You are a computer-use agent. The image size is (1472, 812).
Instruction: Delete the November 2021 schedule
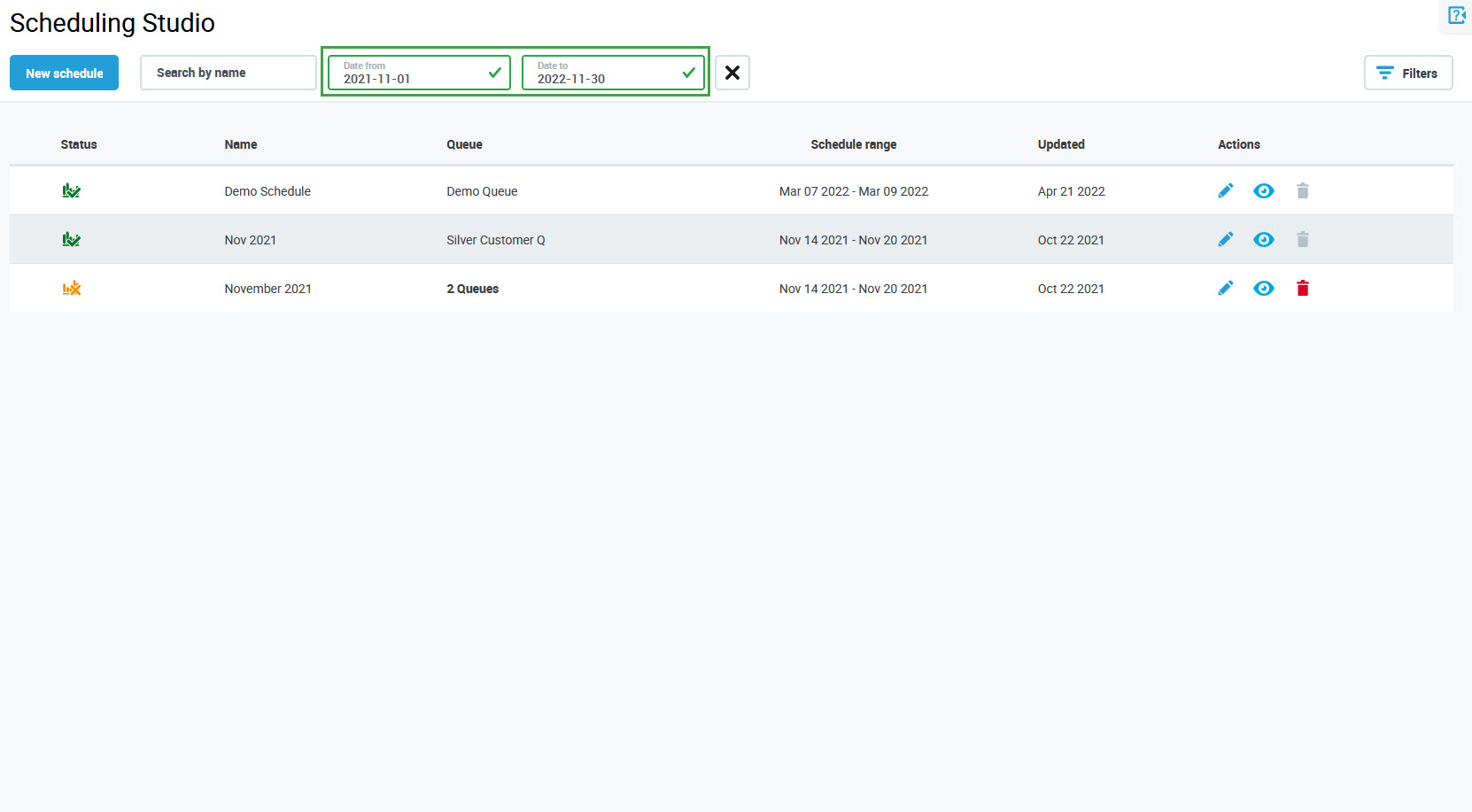click(1302, 289)
